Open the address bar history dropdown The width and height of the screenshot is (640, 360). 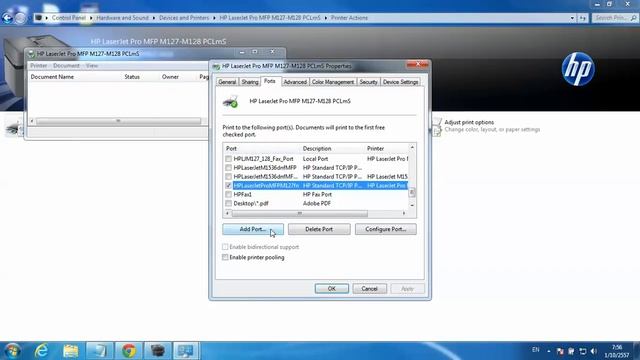click(572, 18)
